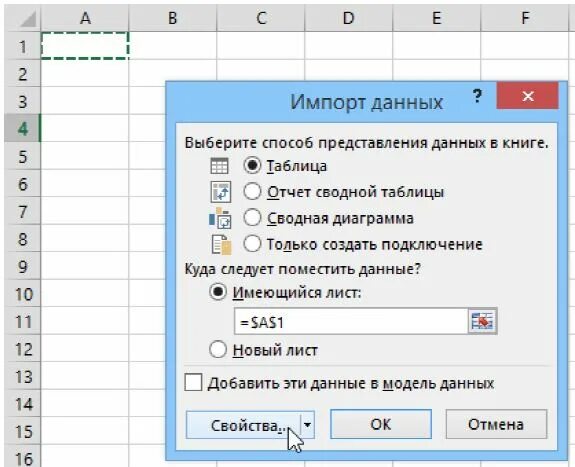The image size is (575, 467).
Task: Select all cells via corner triangle
Action: (x=24, y=18)
